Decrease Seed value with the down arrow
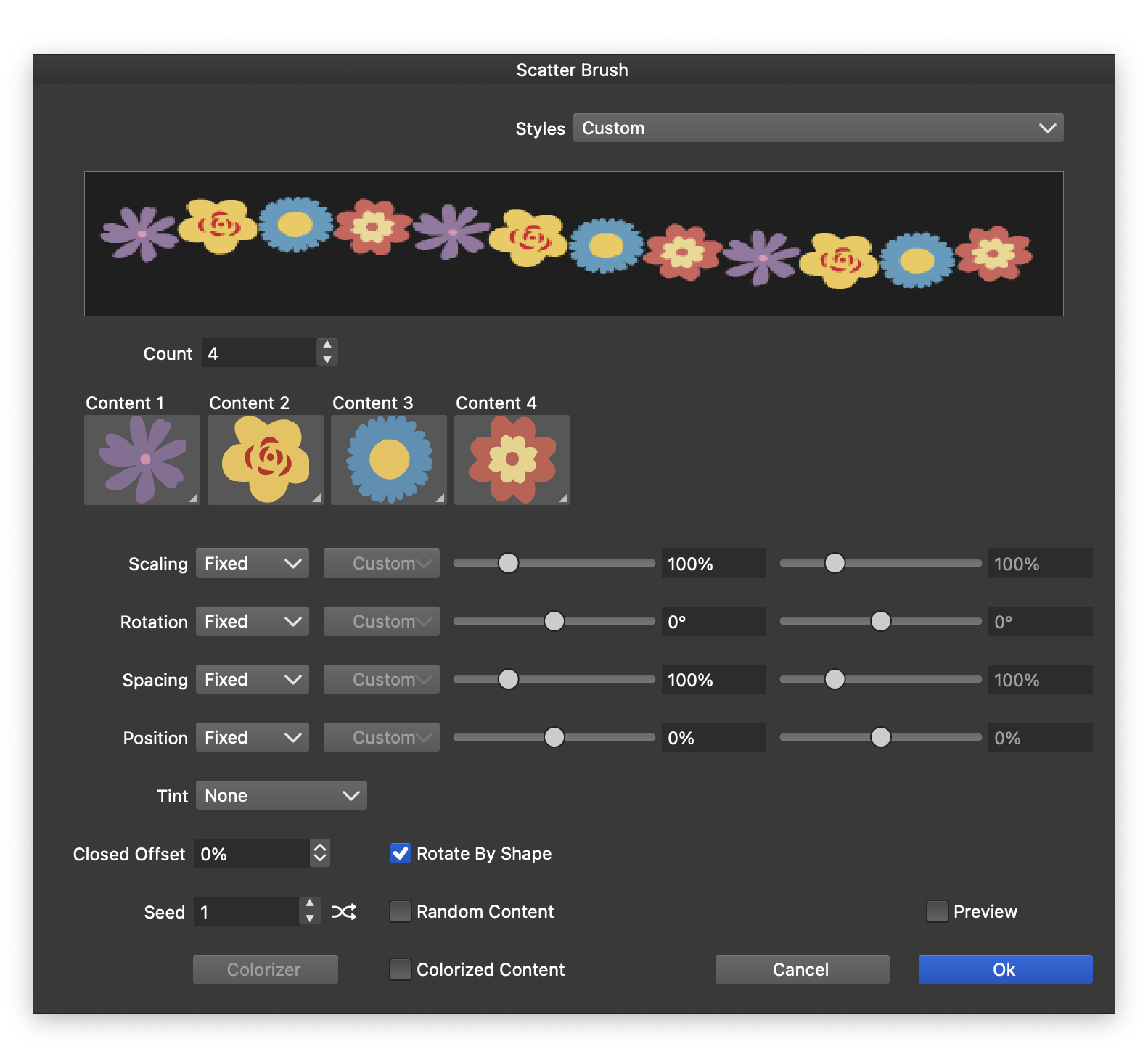Image resolution: width=1148 pixels, height=1052 pixels. click(310, 919)
